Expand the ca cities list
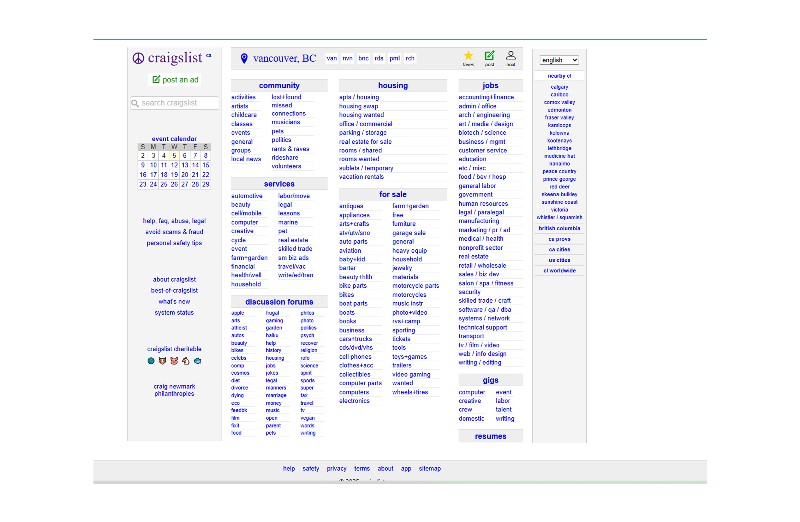The image size is (800, 522). click(559, 250)
